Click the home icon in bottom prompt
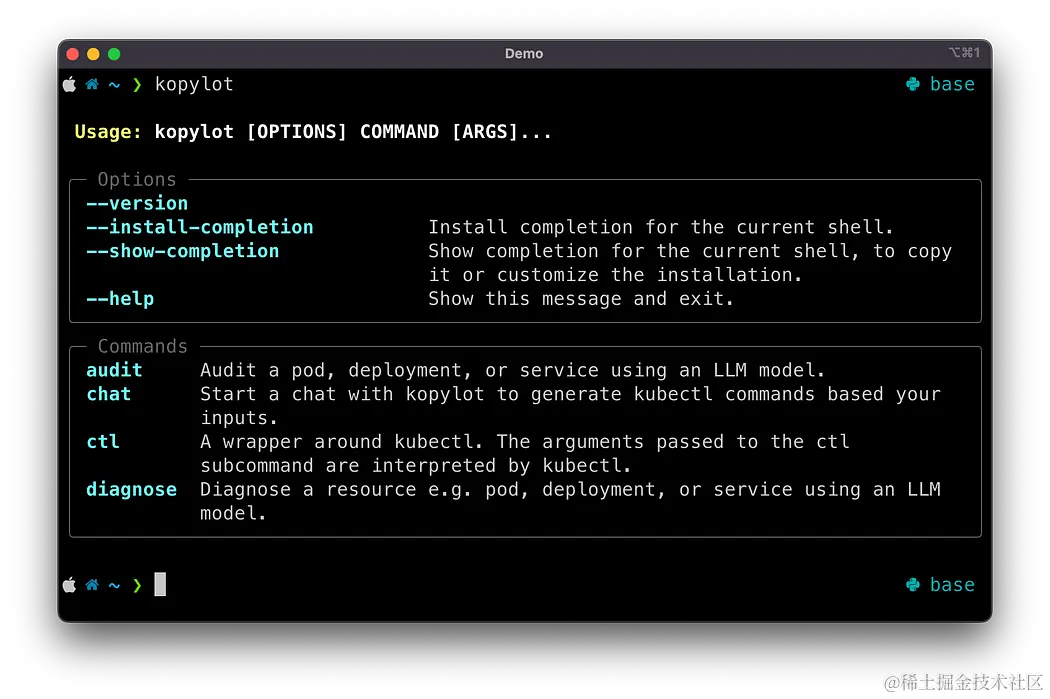 92,585
